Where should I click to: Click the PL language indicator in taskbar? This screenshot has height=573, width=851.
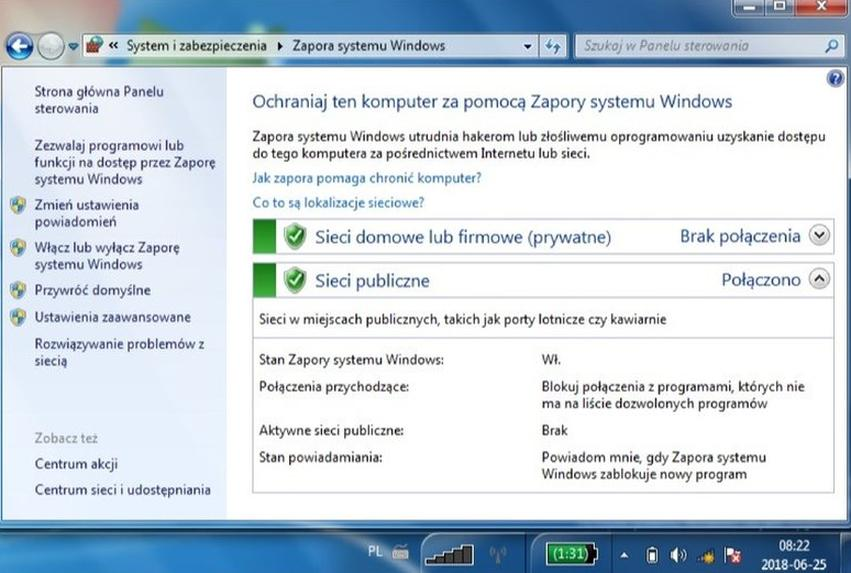(375, 551)
